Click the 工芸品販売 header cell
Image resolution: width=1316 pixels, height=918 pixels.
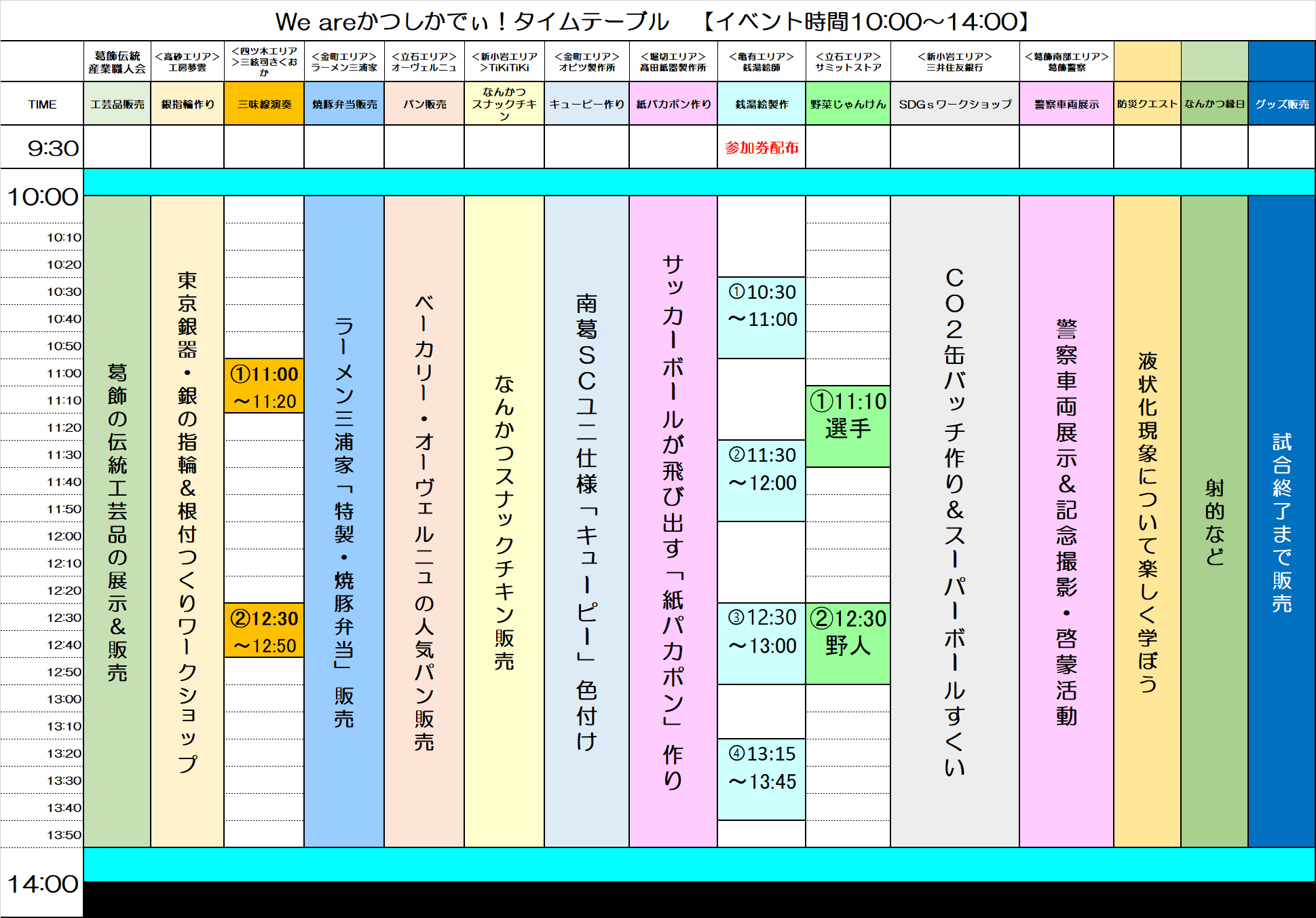[x=117, y=104]
